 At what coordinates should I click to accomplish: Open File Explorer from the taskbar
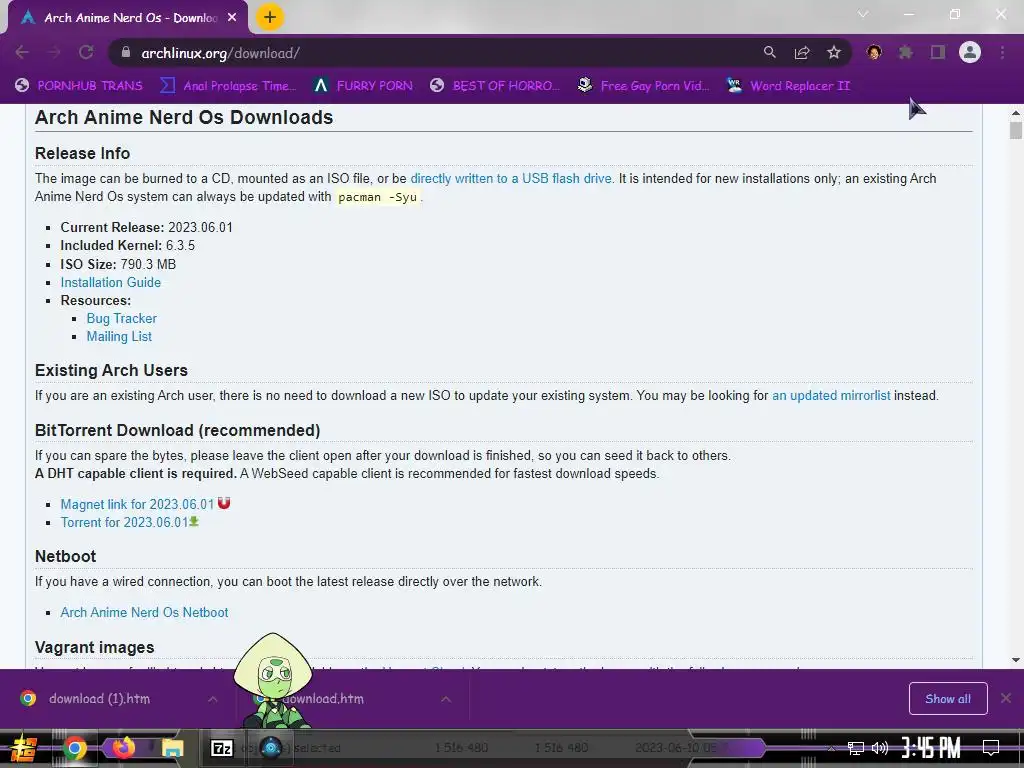coord(172,748)
